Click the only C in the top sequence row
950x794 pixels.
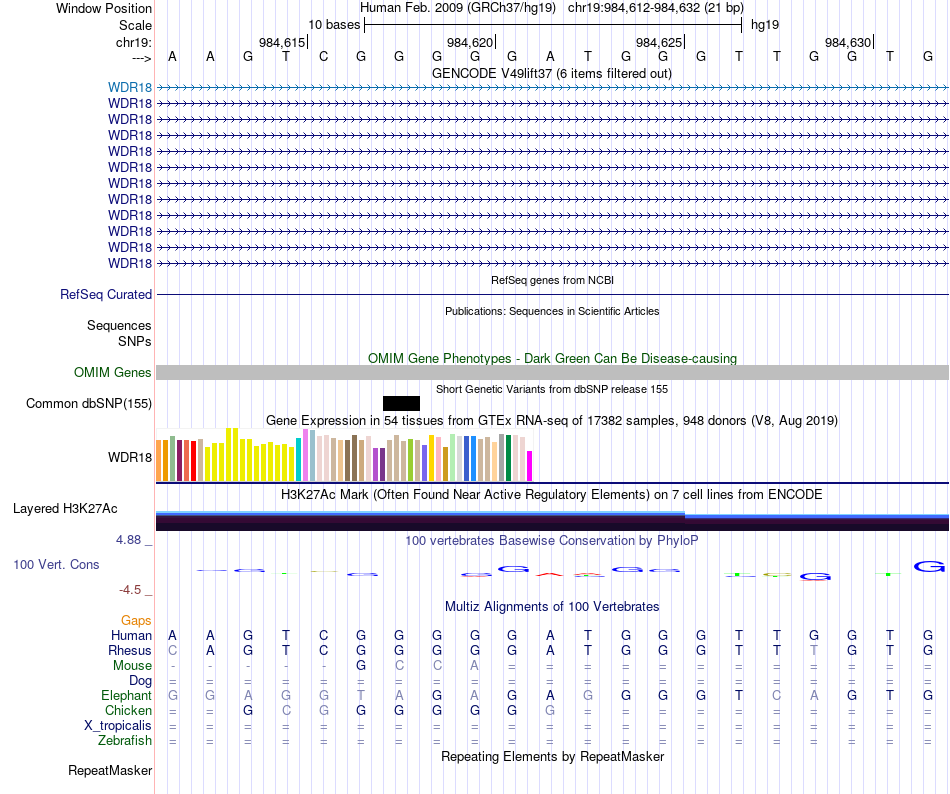(x=324, y=57)
